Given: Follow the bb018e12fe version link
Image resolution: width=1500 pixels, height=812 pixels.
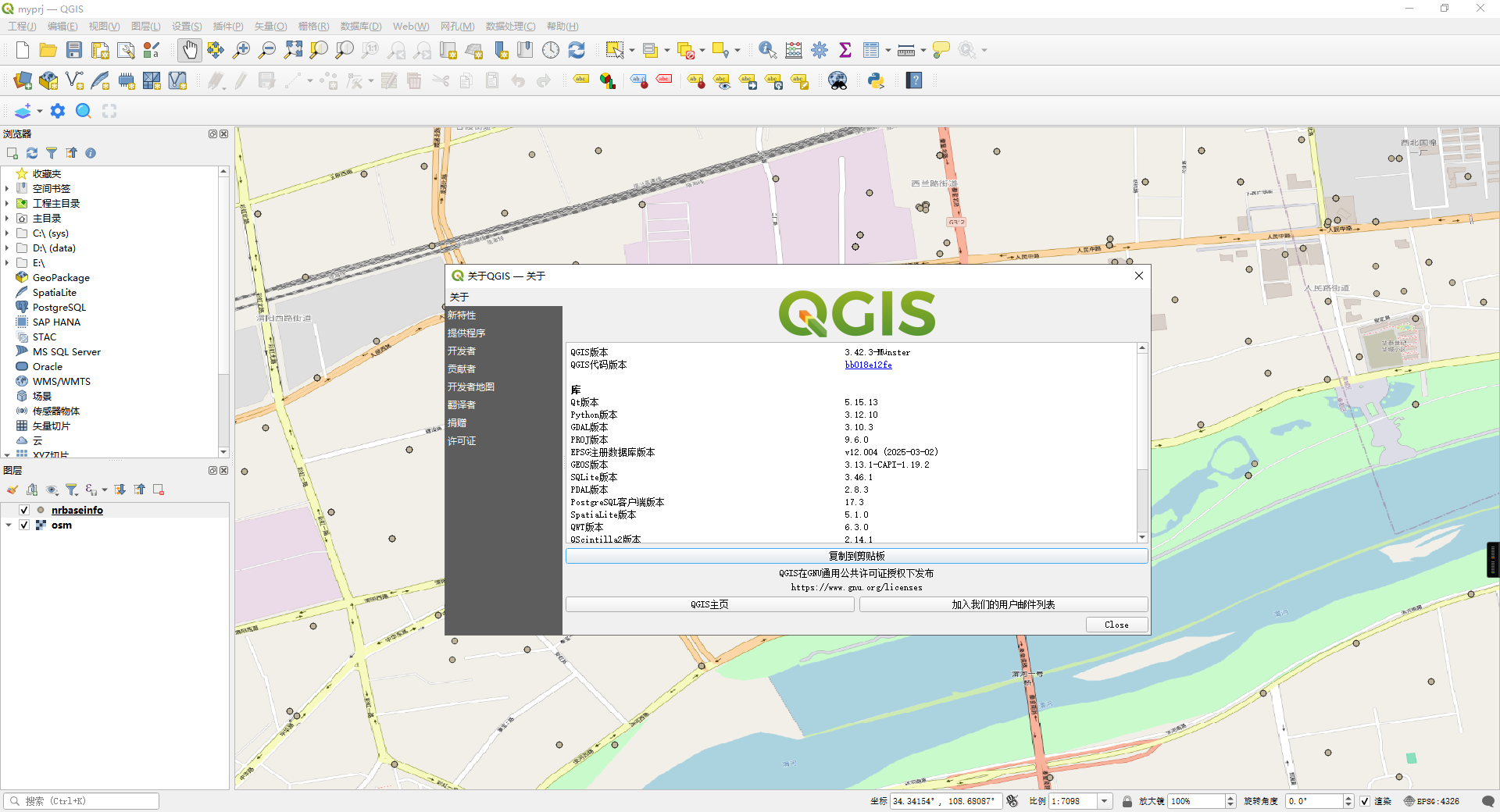Looking at the screenshot, I should [x=868, y=365].
